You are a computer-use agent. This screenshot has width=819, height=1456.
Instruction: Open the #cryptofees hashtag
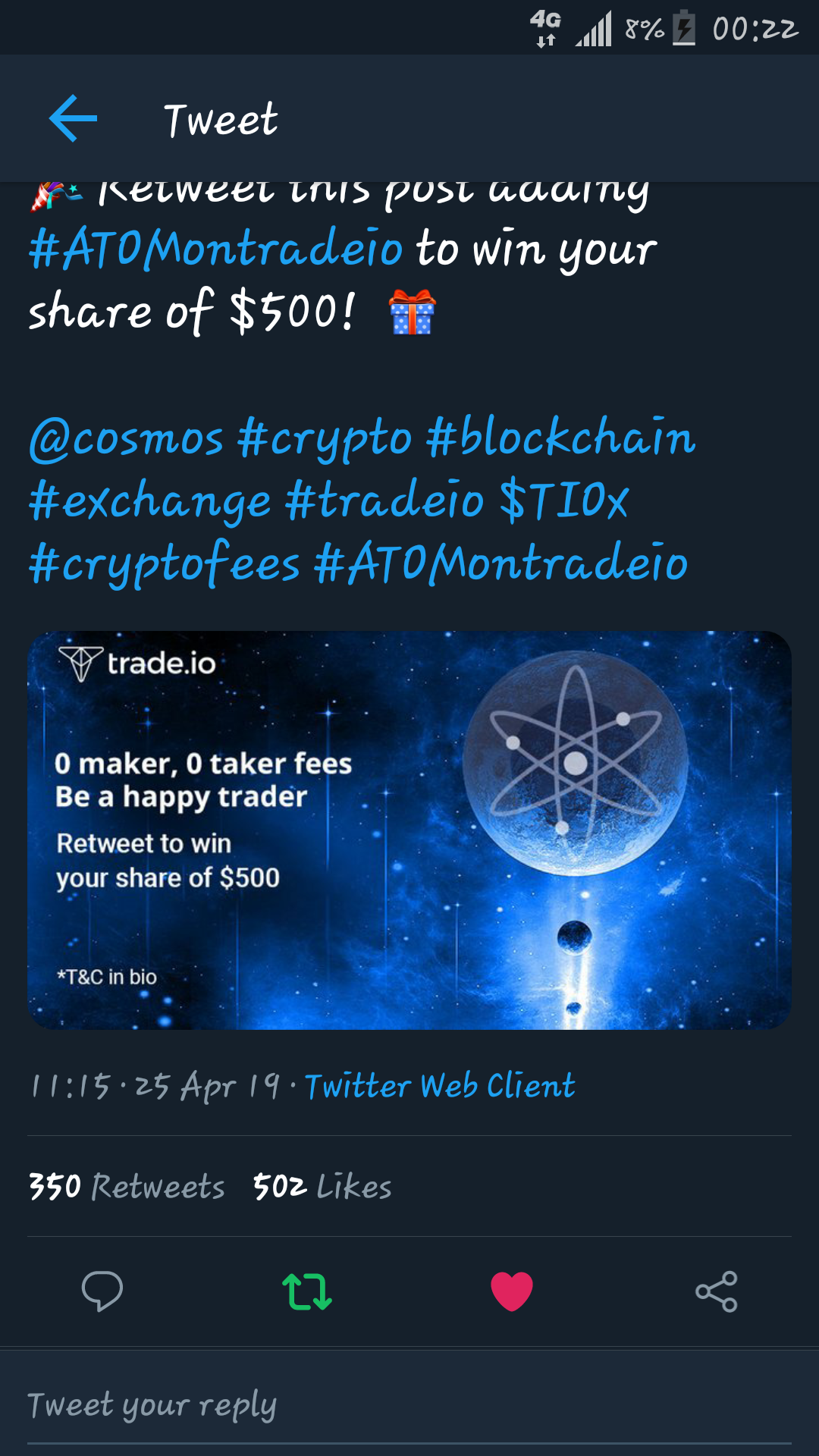(x=165, y=565)
